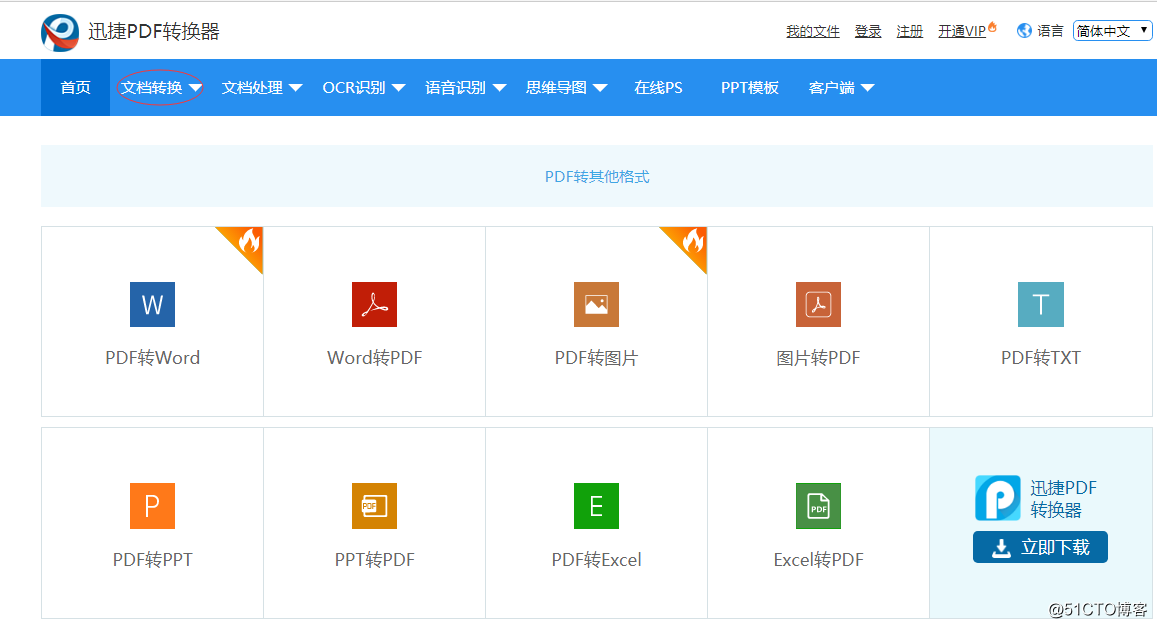Click the PPT转PDF label text

coord(375,559)
